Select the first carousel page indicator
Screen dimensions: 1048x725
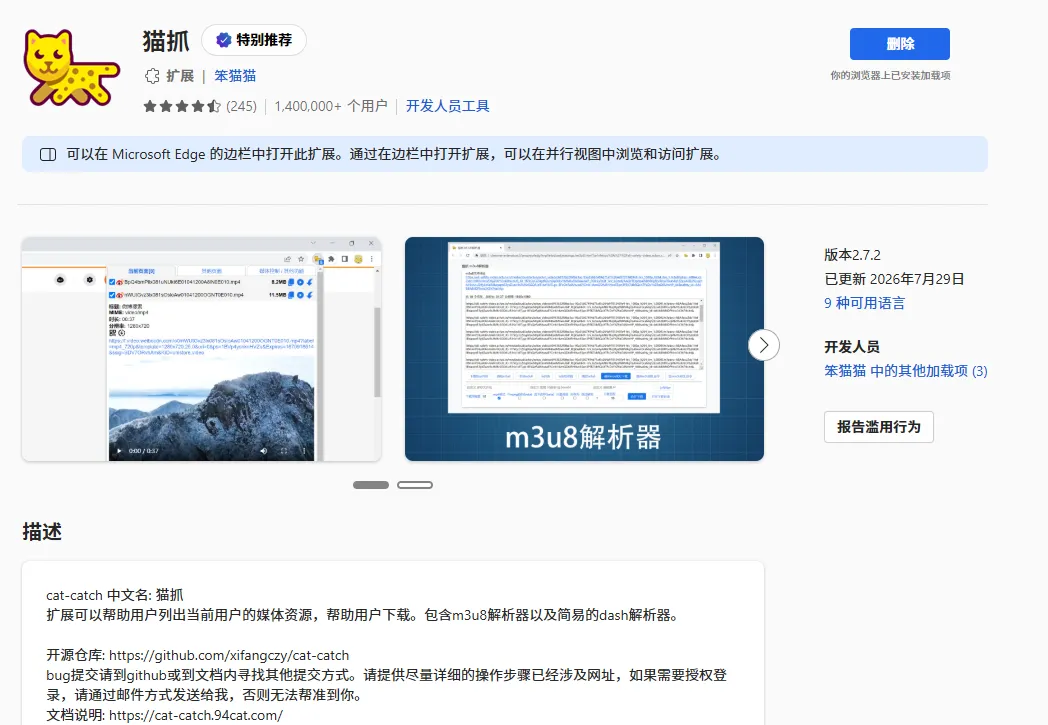tap(371, 485)
